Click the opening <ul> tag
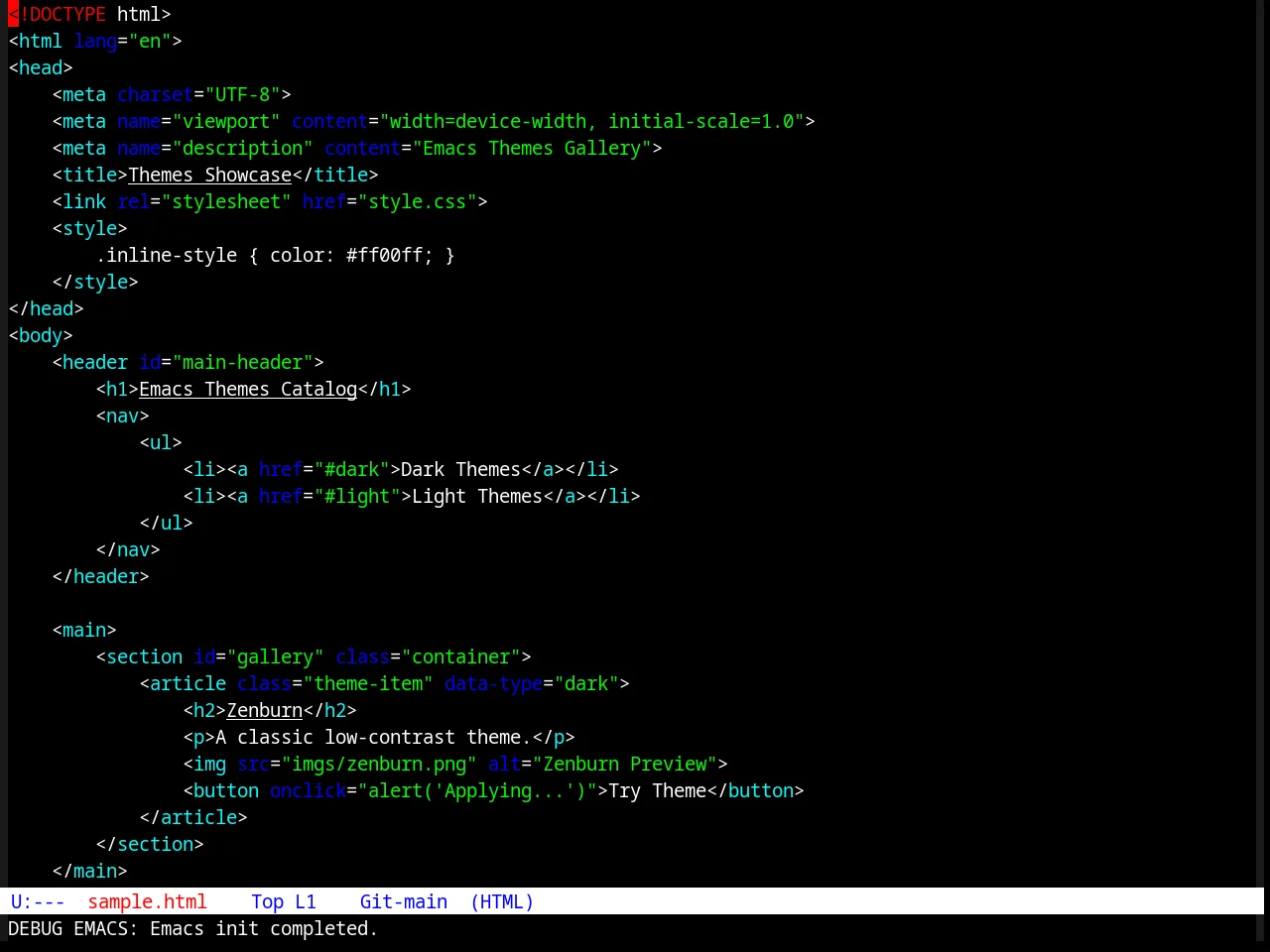Screen dimensions: 1270x952 pos(161,442)
